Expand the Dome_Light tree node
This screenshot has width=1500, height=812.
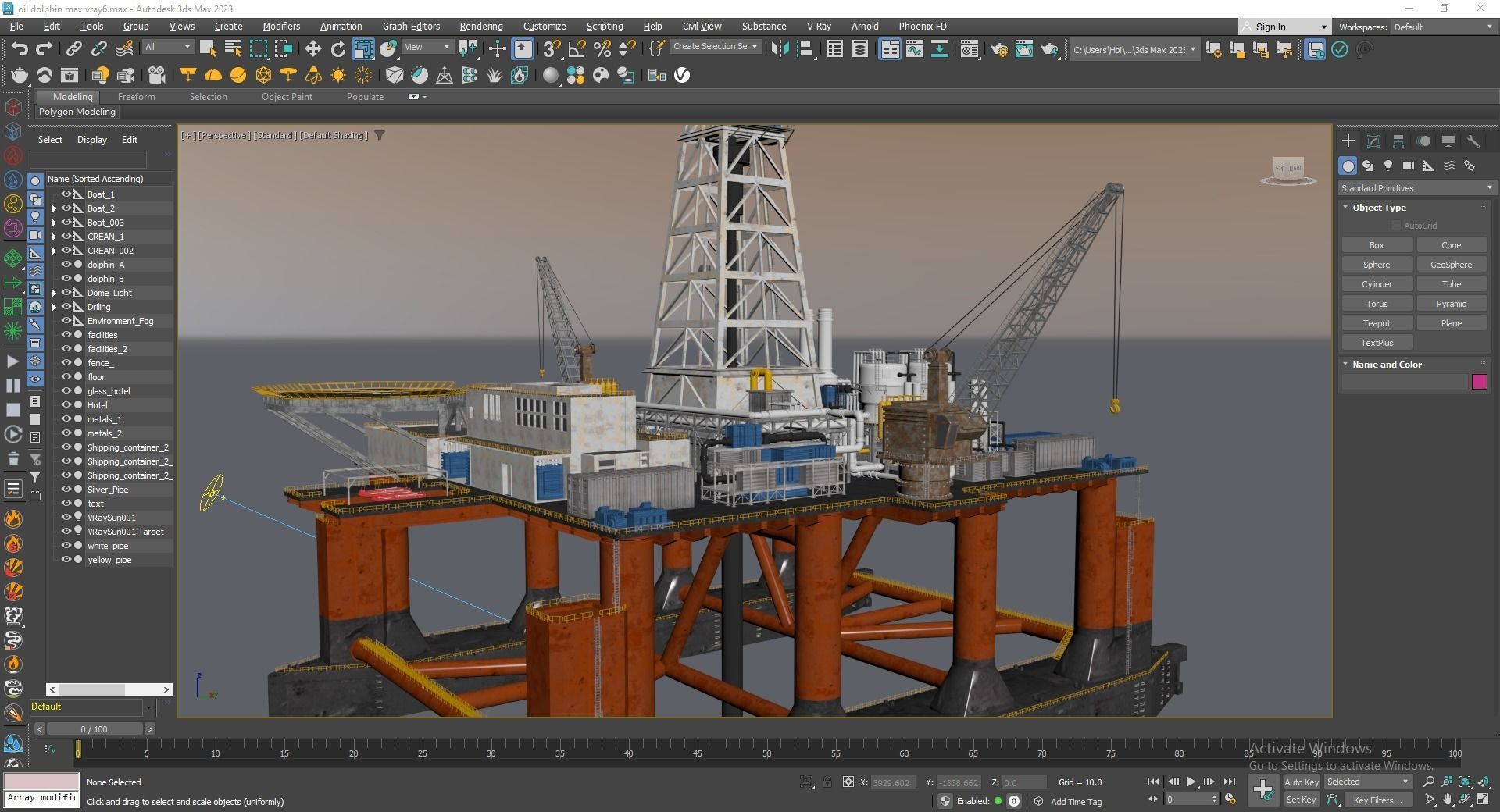54,293
